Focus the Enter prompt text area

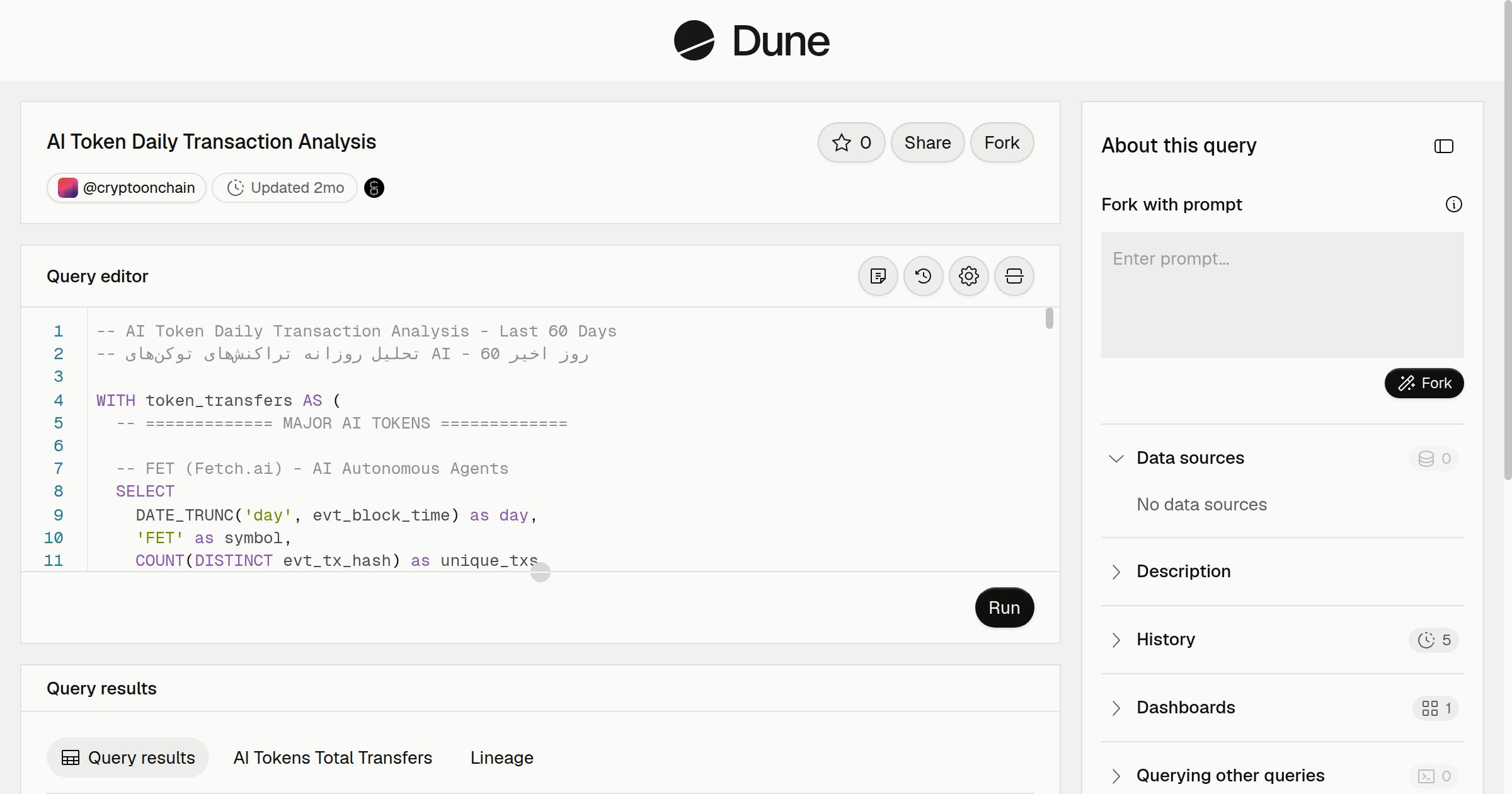coord(1282,295)
